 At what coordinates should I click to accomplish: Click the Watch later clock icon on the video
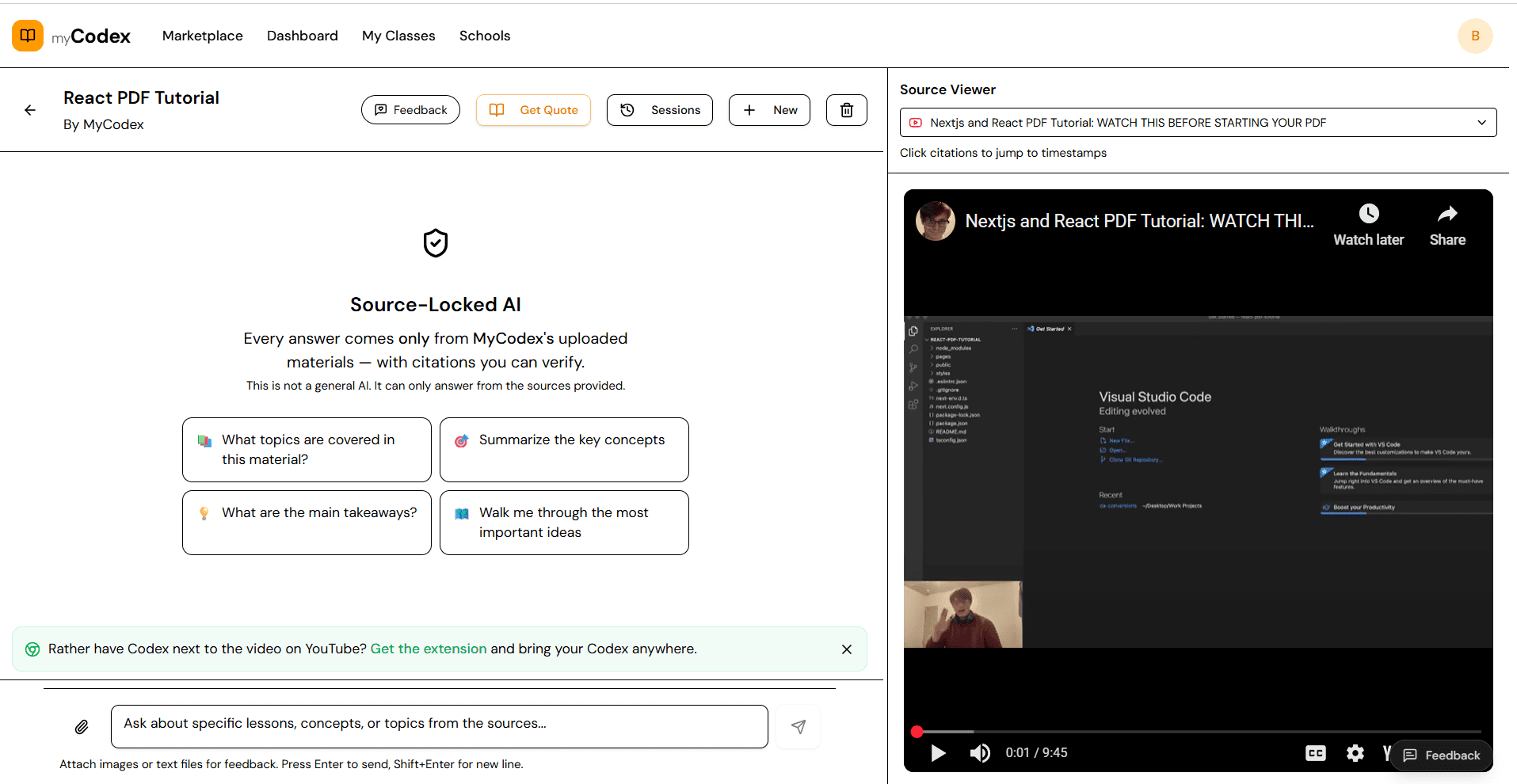1369,212
